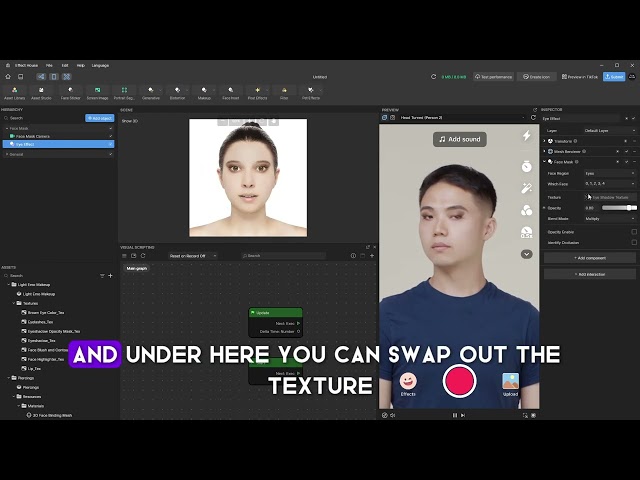640x480 pixels.
Task: Select the Main graph tab
Action: (x=136, y=268)
